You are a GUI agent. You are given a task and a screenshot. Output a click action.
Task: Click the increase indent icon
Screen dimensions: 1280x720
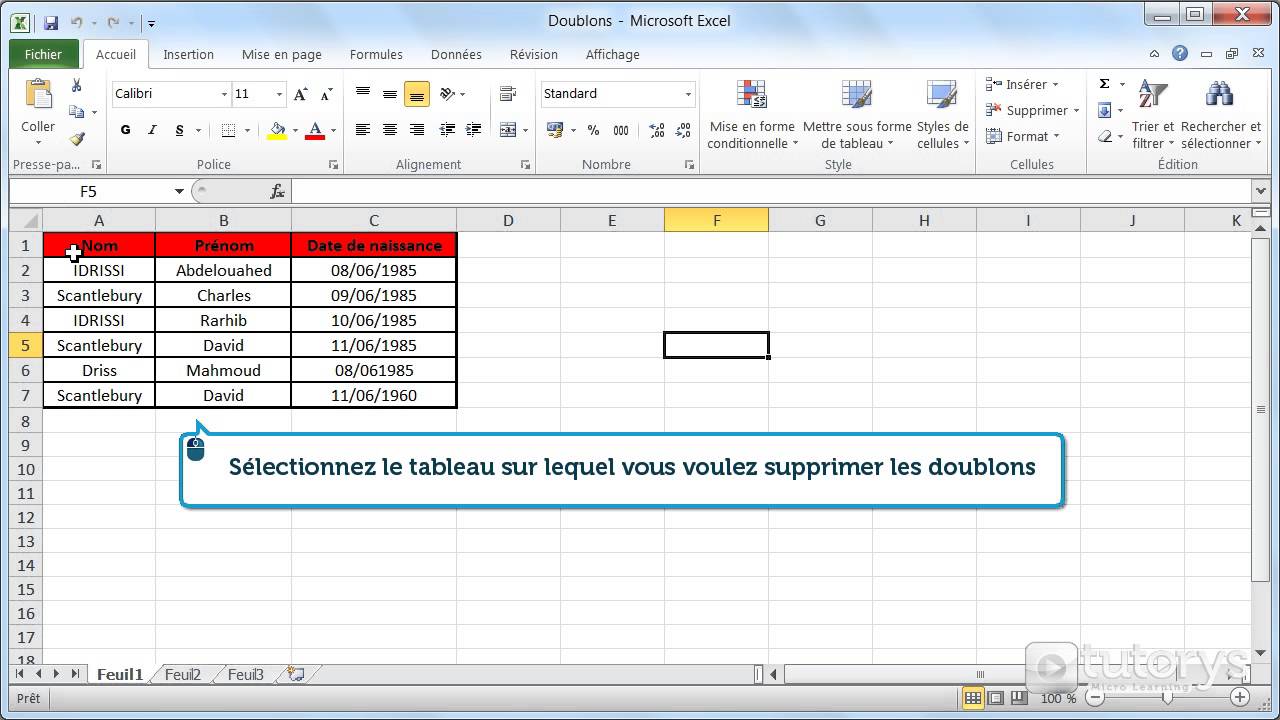[474, 130]
